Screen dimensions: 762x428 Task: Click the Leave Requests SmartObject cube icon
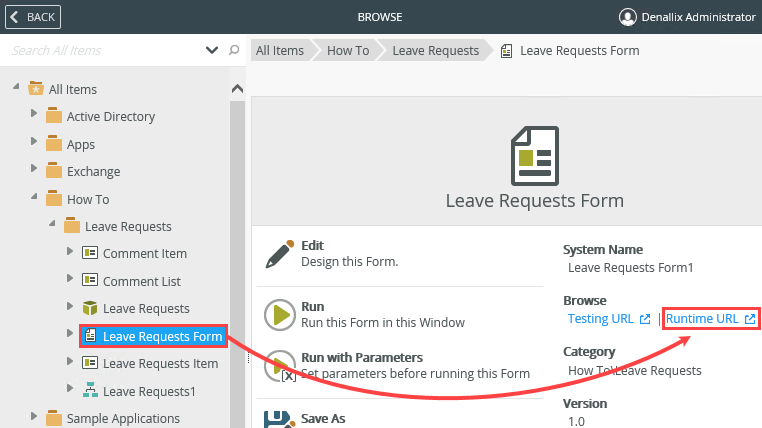tap(89, 308)
